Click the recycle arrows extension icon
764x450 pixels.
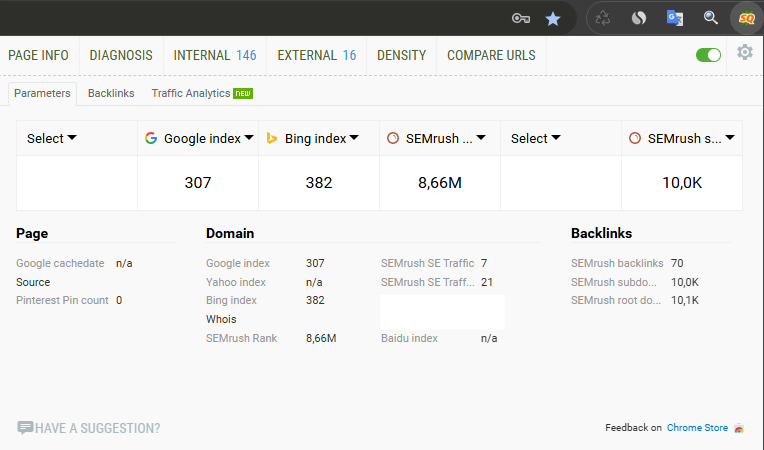click(603, 18)
